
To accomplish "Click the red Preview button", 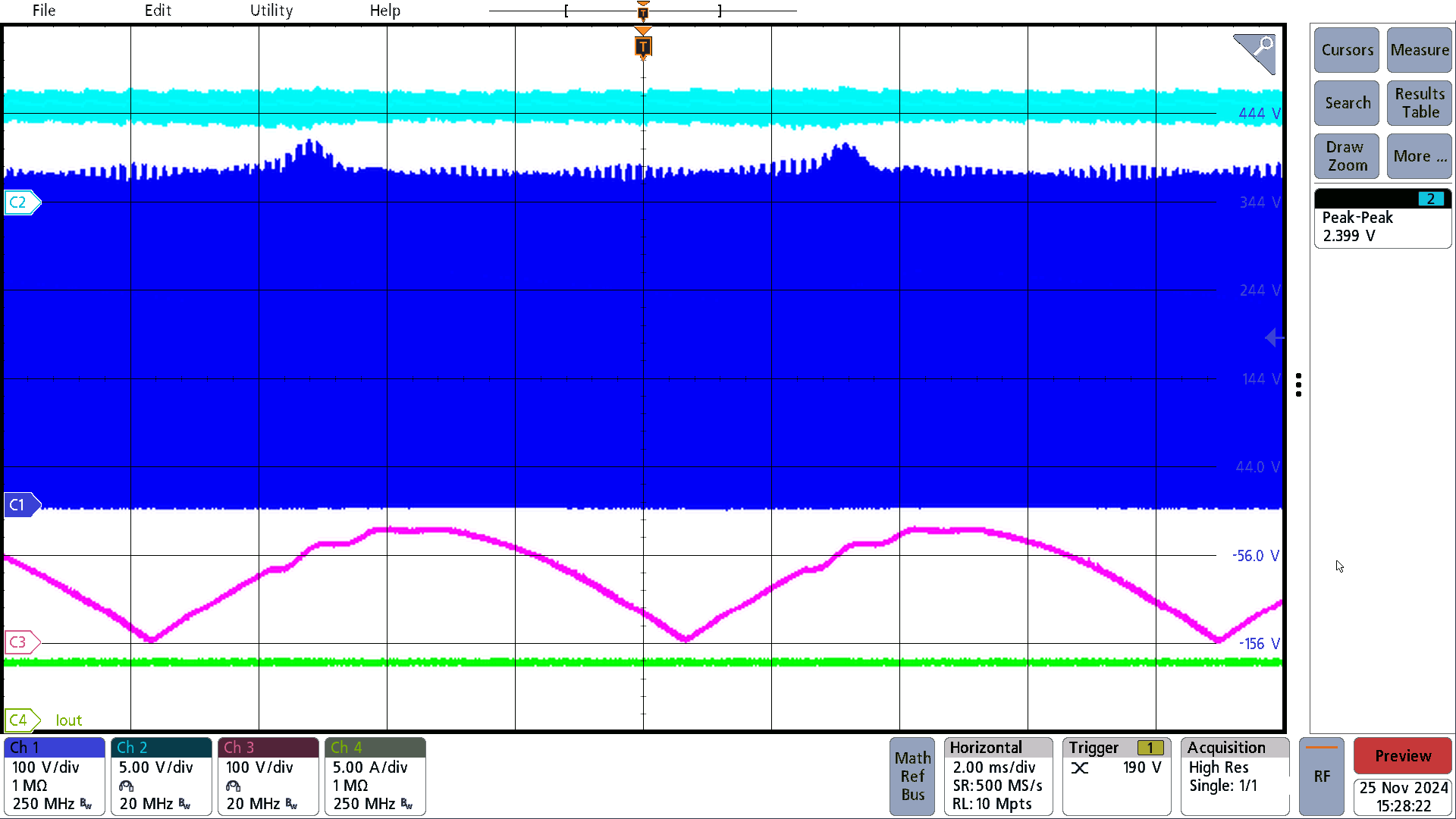I will 1403,756.
